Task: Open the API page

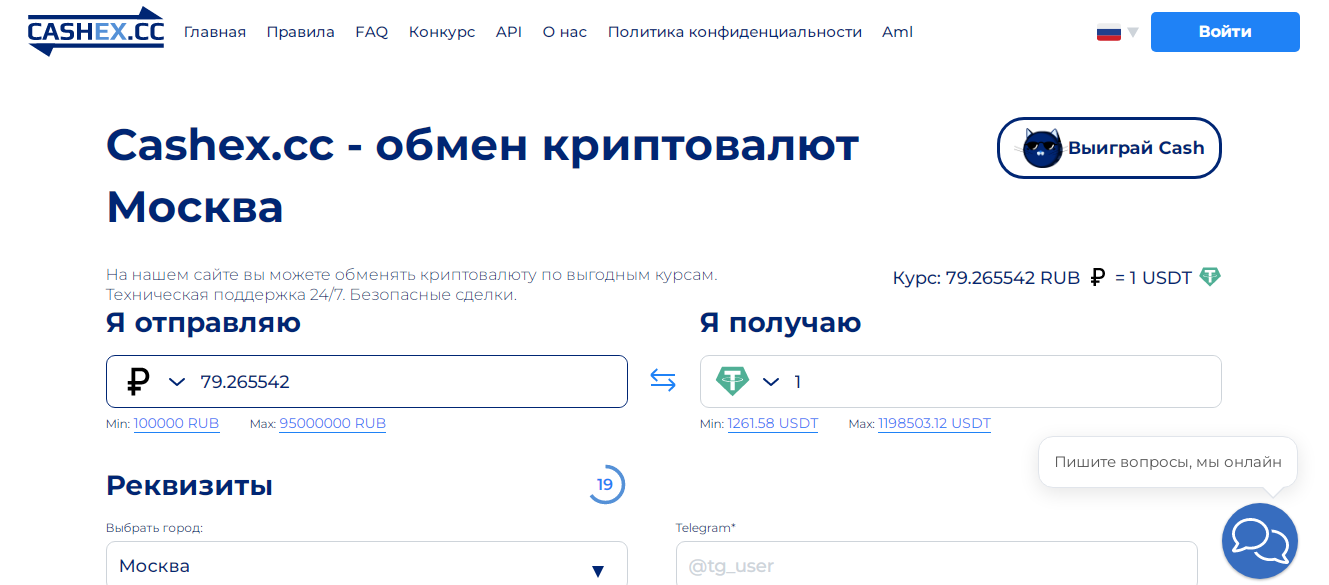Action: (x=509, y=32)
